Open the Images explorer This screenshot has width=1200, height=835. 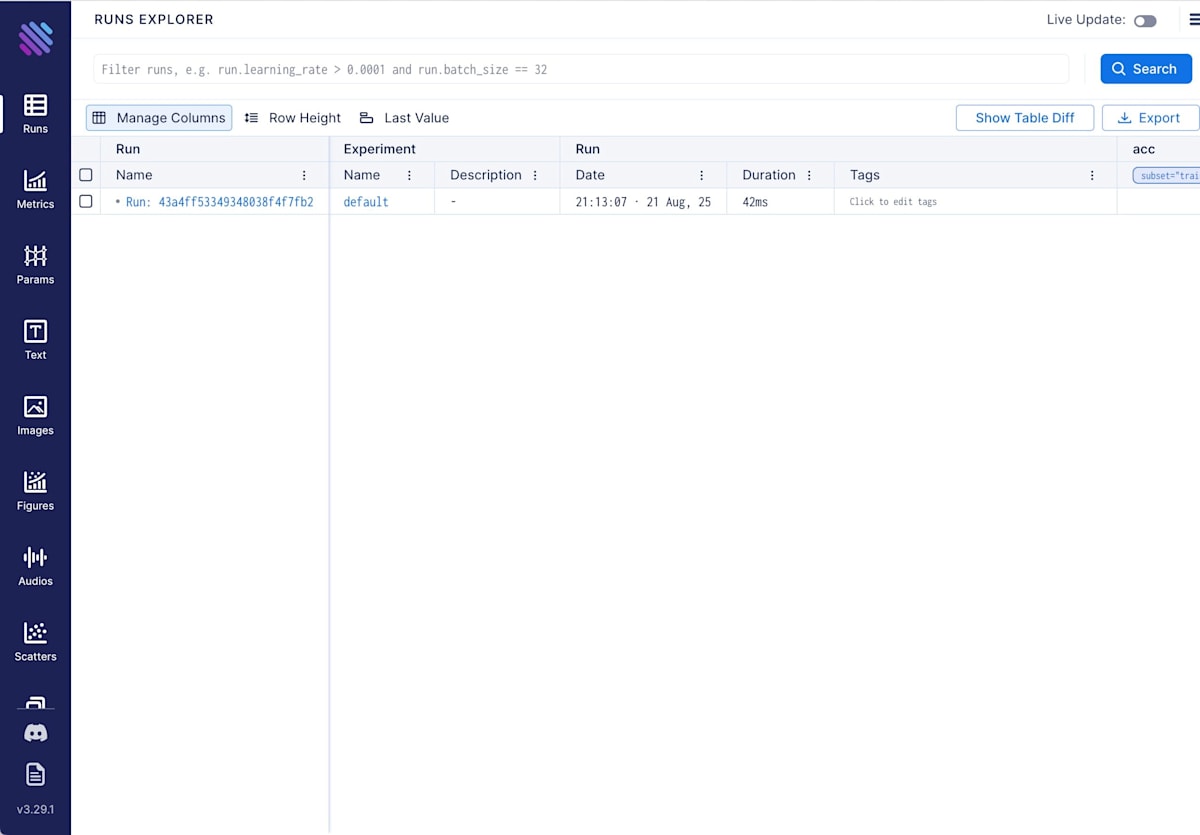pos(35,415)
